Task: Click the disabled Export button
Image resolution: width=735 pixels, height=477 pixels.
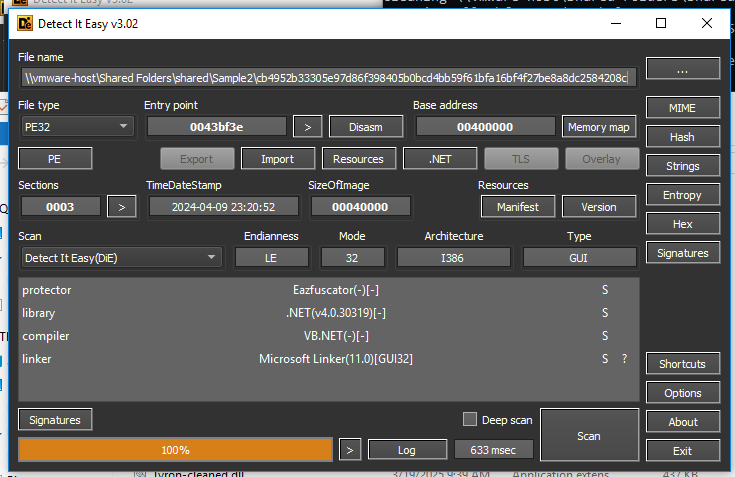Action: pyautogui.click(x=196, y=159)
